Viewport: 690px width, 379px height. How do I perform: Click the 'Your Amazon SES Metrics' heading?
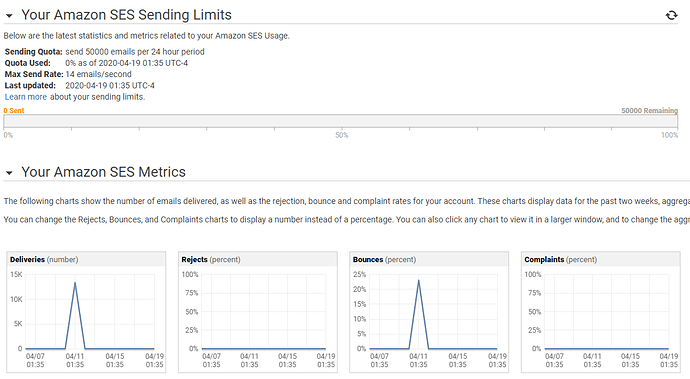[103, 172]
